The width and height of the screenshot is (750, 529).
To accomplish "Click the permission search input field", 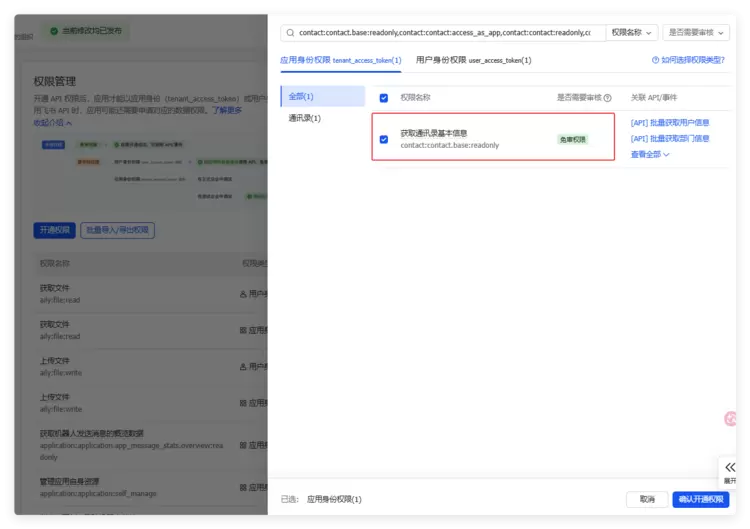I will click(x=445, y=33).
